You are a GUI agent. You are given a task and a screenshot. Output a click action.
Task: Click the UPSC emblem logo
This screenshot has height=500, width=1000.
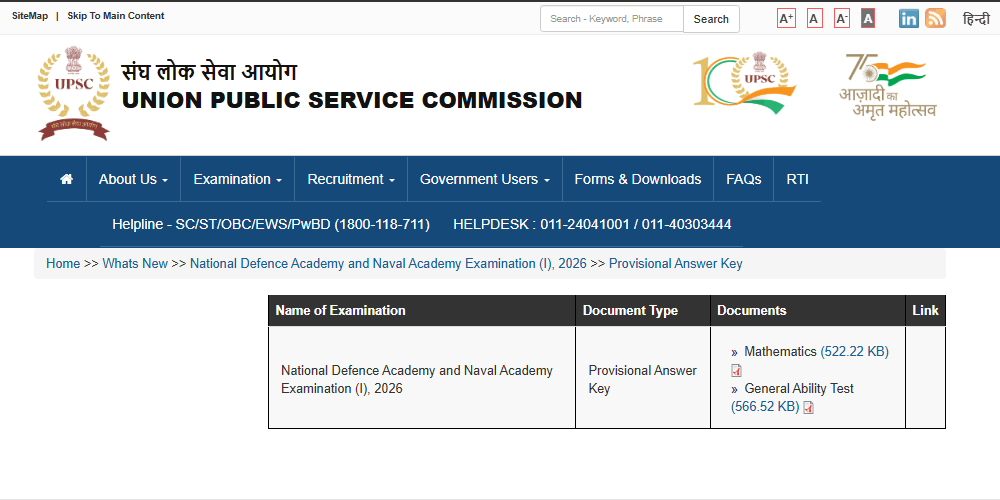pyautogui.click(x=73, y=93)
